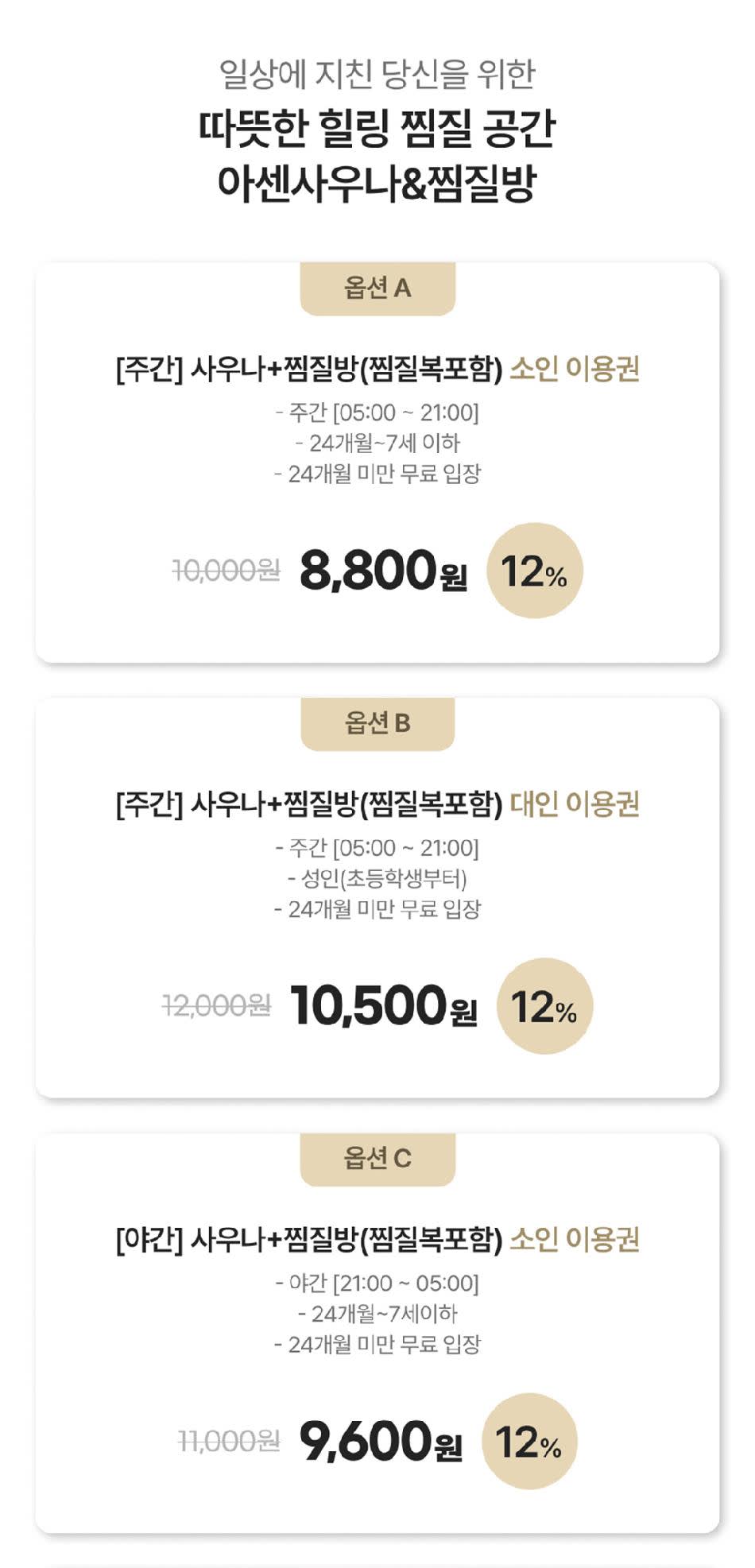Select the 옵션 B label tag
This screenshot has height=1568, width=755.
377,723
